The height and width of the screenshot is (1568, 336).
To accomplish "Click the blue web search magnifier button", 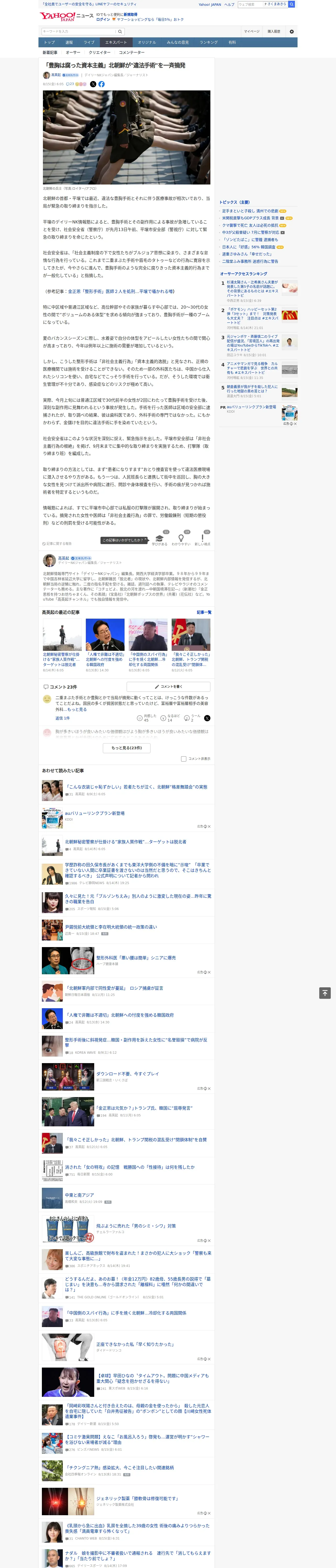I will click(x=292, y=4).
